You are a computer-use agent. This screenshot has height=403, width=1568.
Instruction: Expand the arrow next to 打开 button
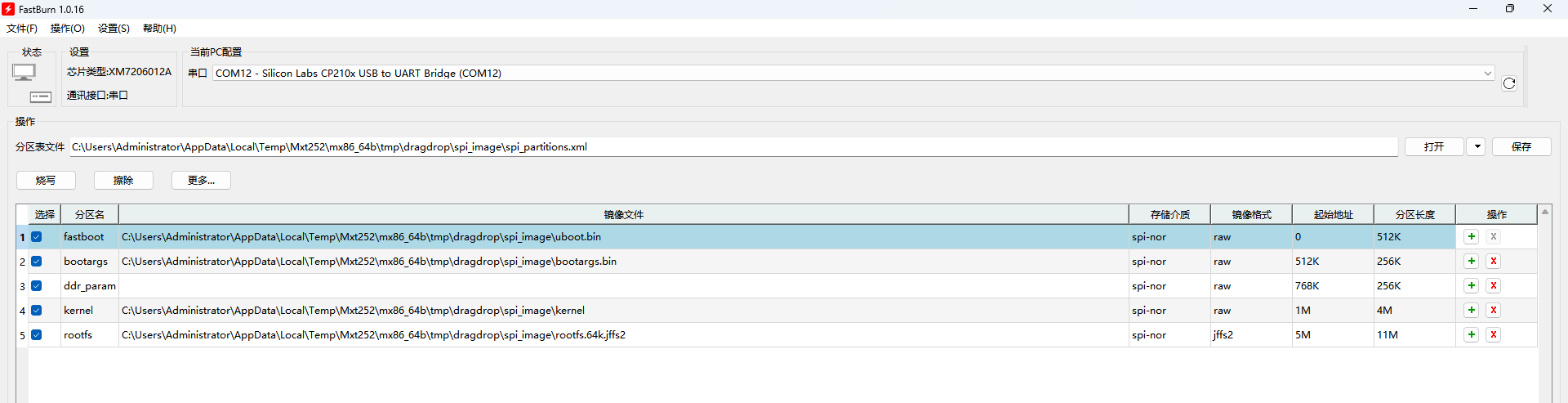(x=1477, y=147)
